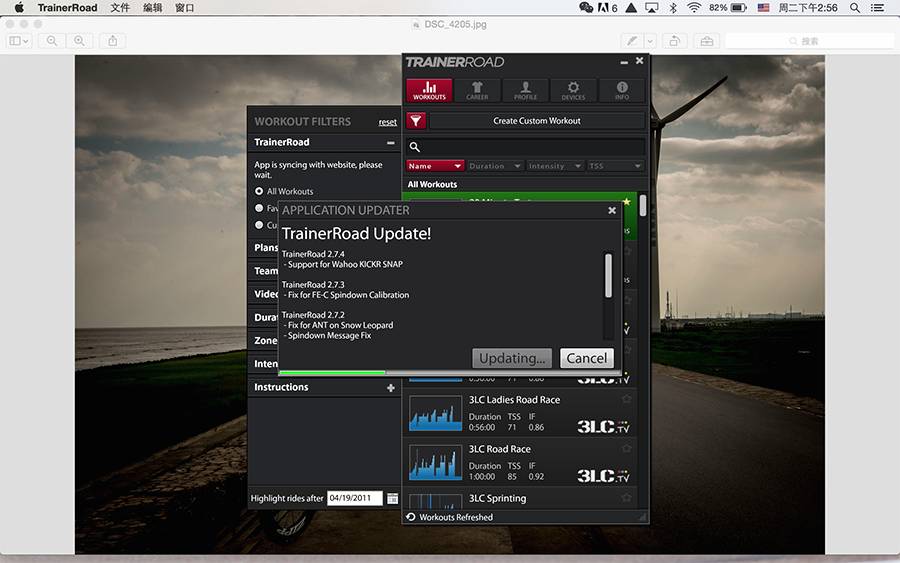Open the markup pen dropdown arrow
The height and width of the screenshot is (563, 900).
tap(650, 41)
